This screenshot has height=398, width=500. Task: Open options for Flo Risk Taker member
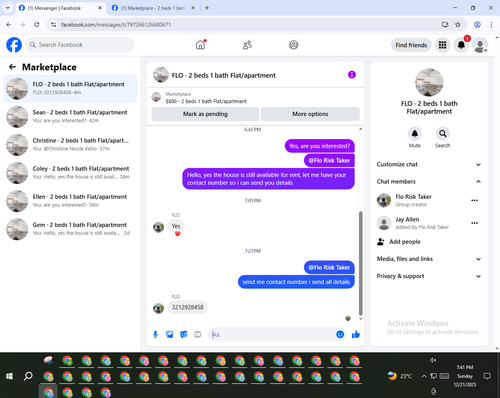pos(475,200)
